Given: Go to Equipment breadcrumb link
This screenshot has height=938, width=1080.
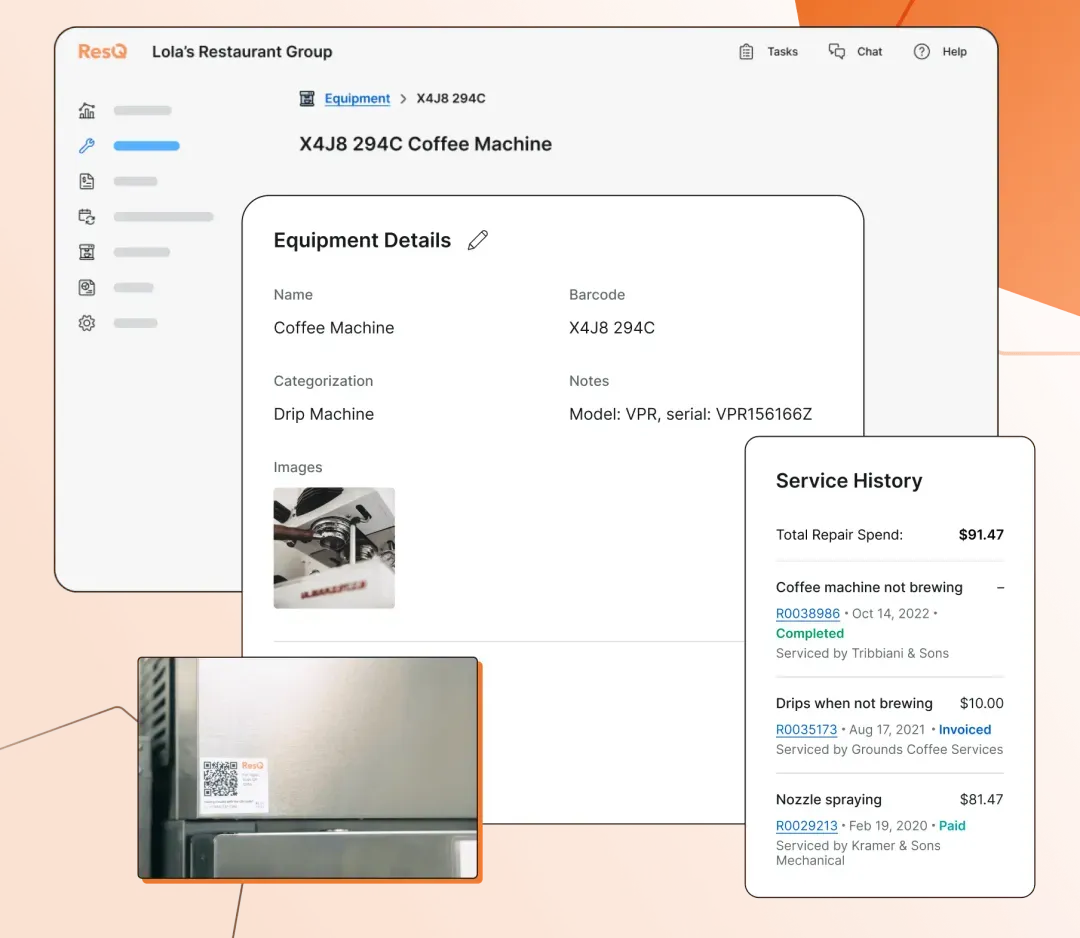Looking at the screenshot, I should pyautogui.click(x=357, y=98).
